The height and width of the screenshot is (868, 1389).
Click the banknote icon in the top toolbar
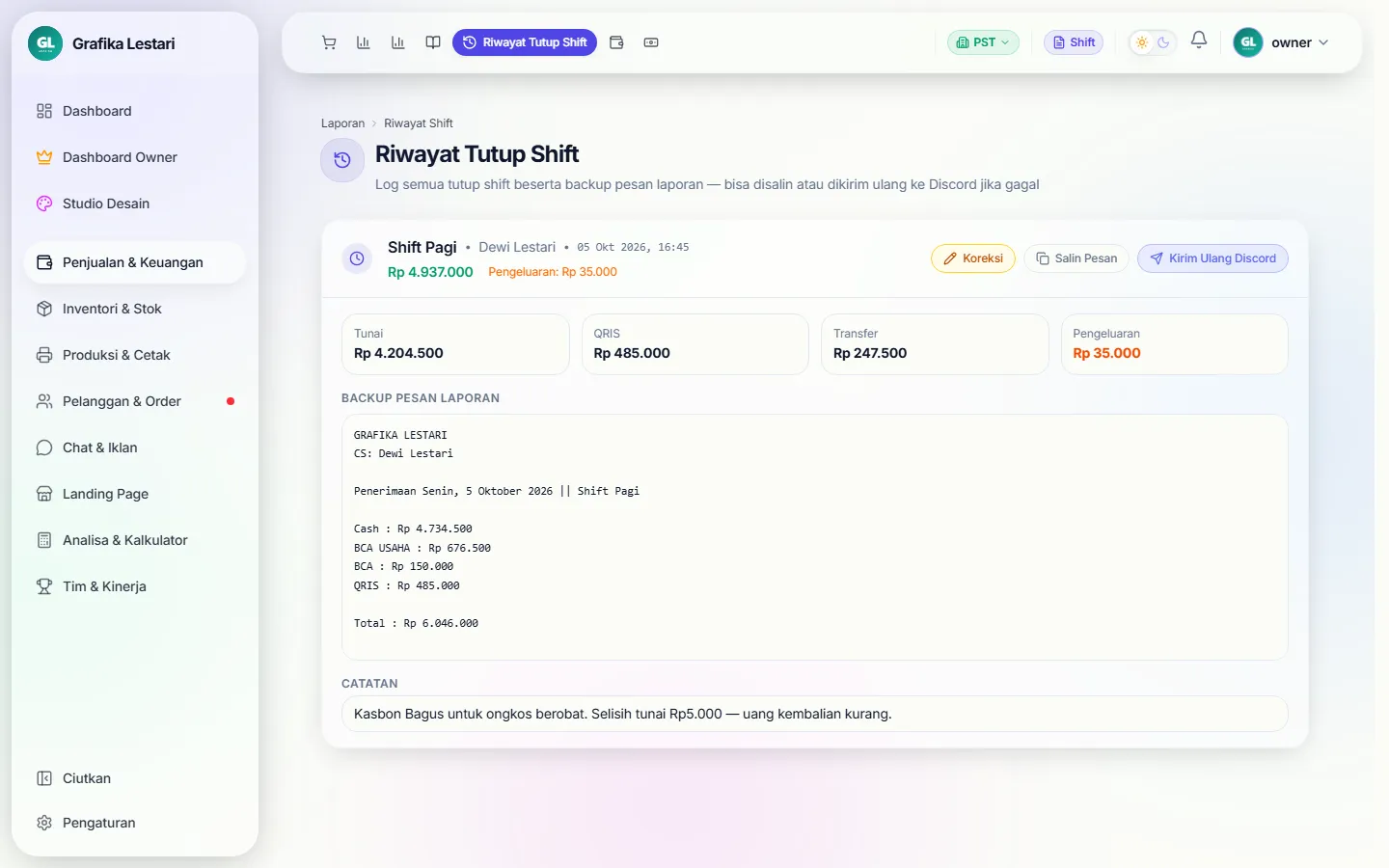pos(651,42)
